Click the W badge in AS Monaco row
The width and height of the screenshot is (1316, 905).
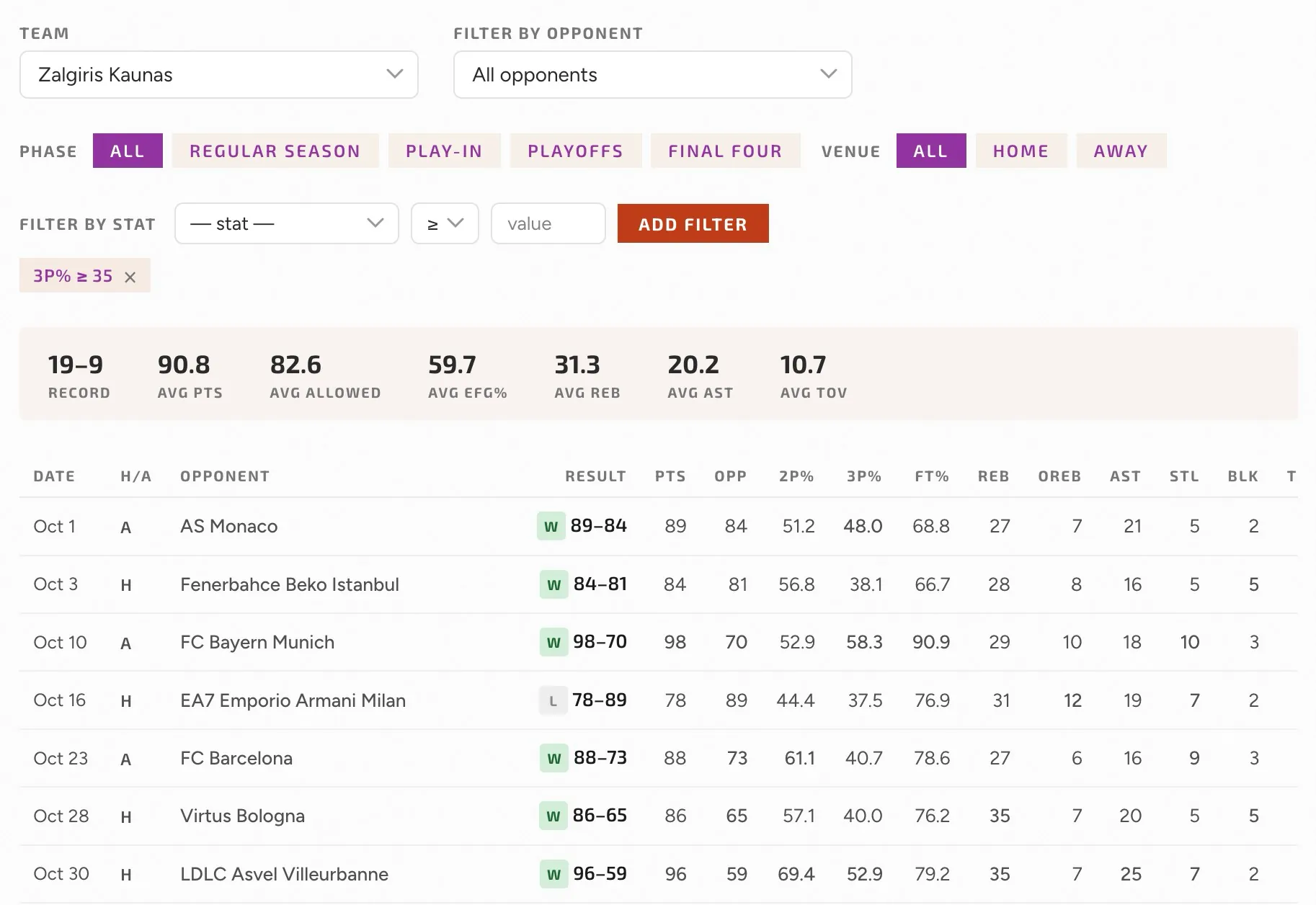[x=551, y=526]
